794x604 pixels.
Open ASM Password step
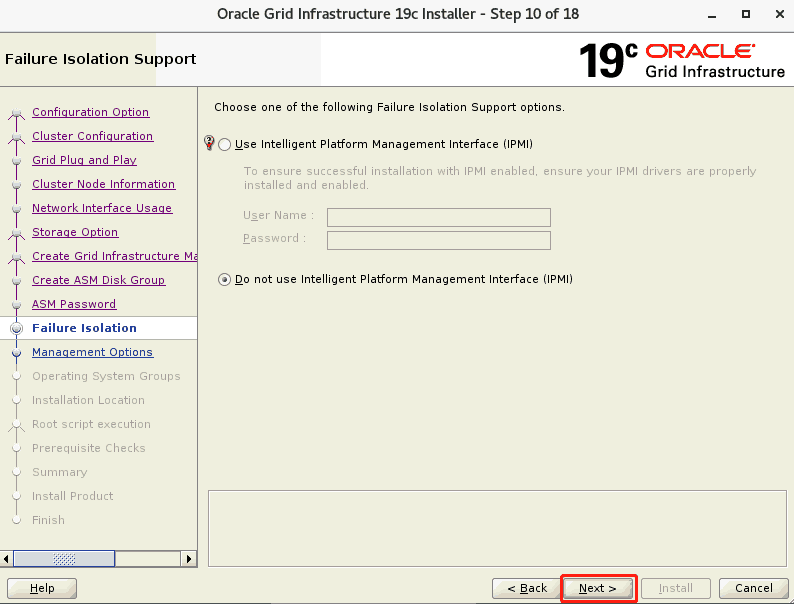click(74, 304)
